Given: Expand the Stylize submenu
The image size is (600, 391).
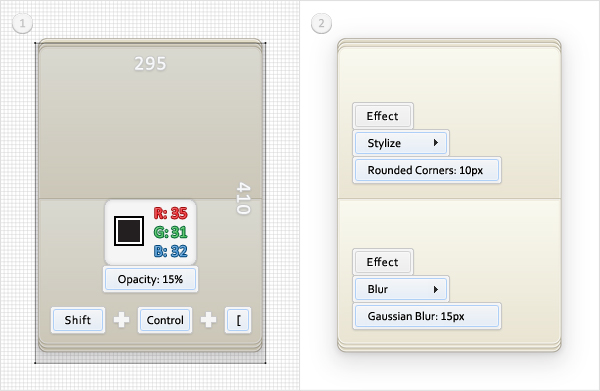Looking at the screenshot, I should (x=401, y=143).
